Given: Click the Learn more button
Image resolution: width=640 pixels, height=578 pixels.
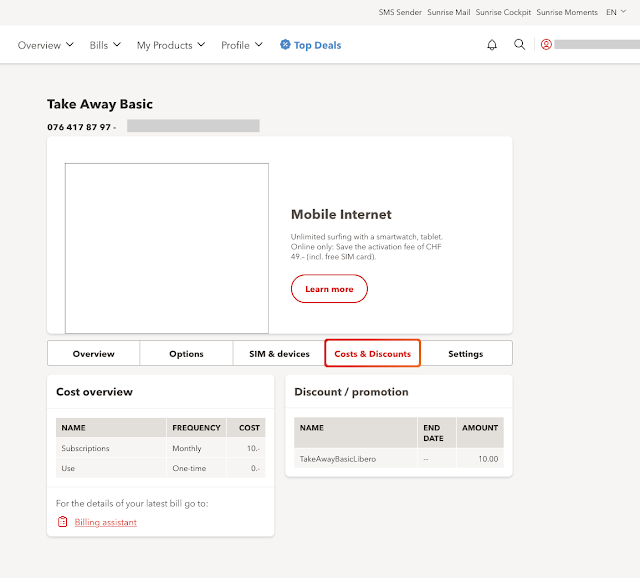Looking at the screenshot, I should point(329,289).
